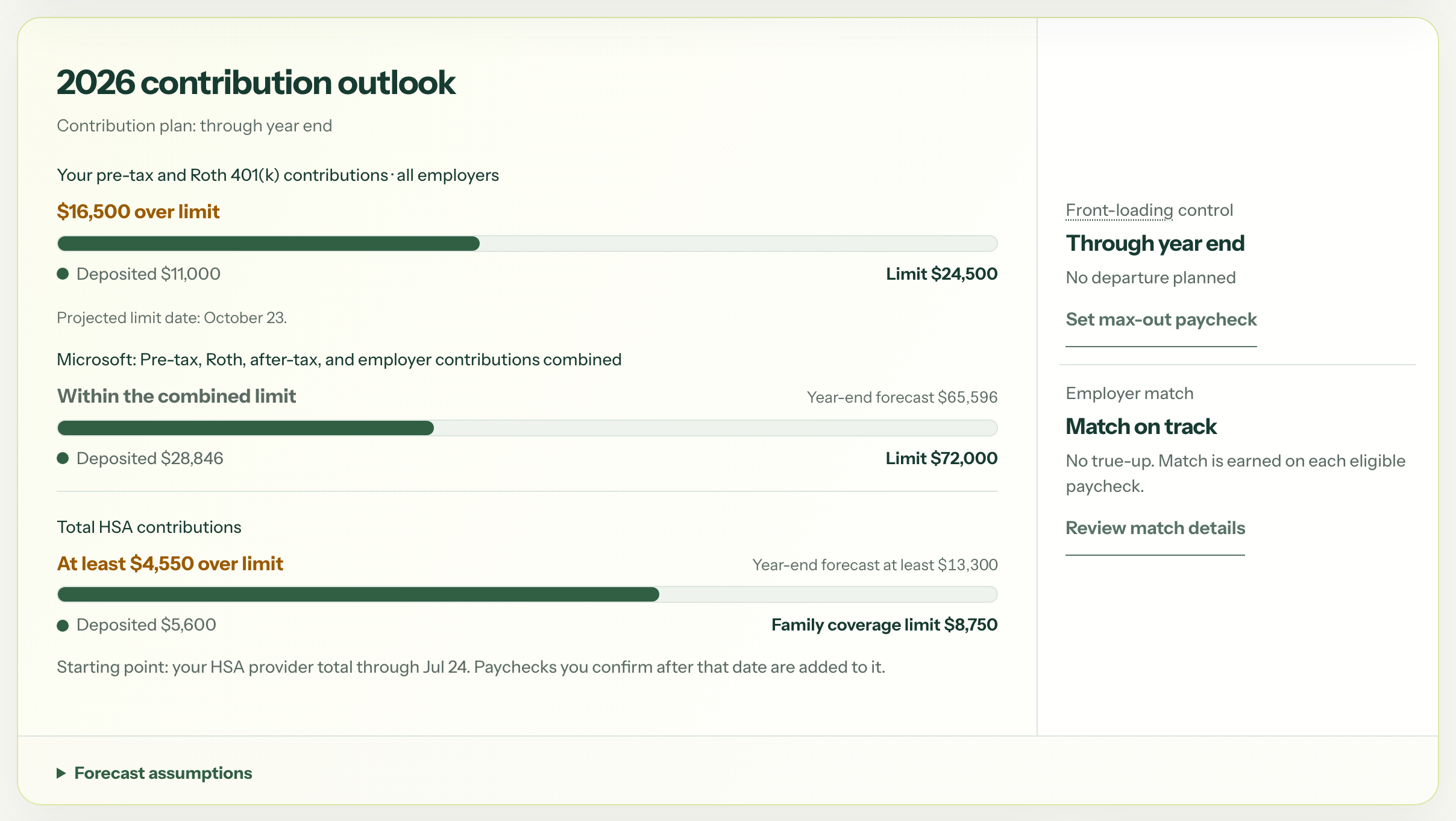Click the 401(k) contributions progress bar

coord(527,244)
